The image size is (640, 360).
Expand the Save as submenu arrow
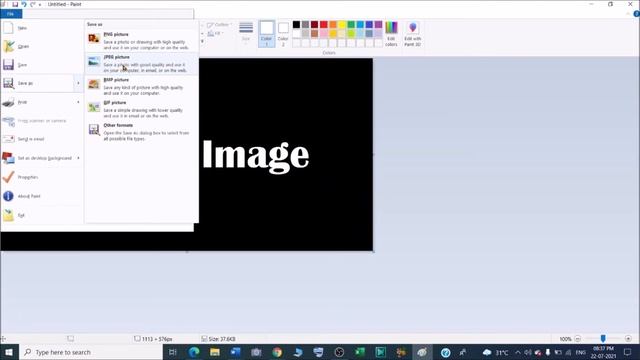tap(78, 83)
